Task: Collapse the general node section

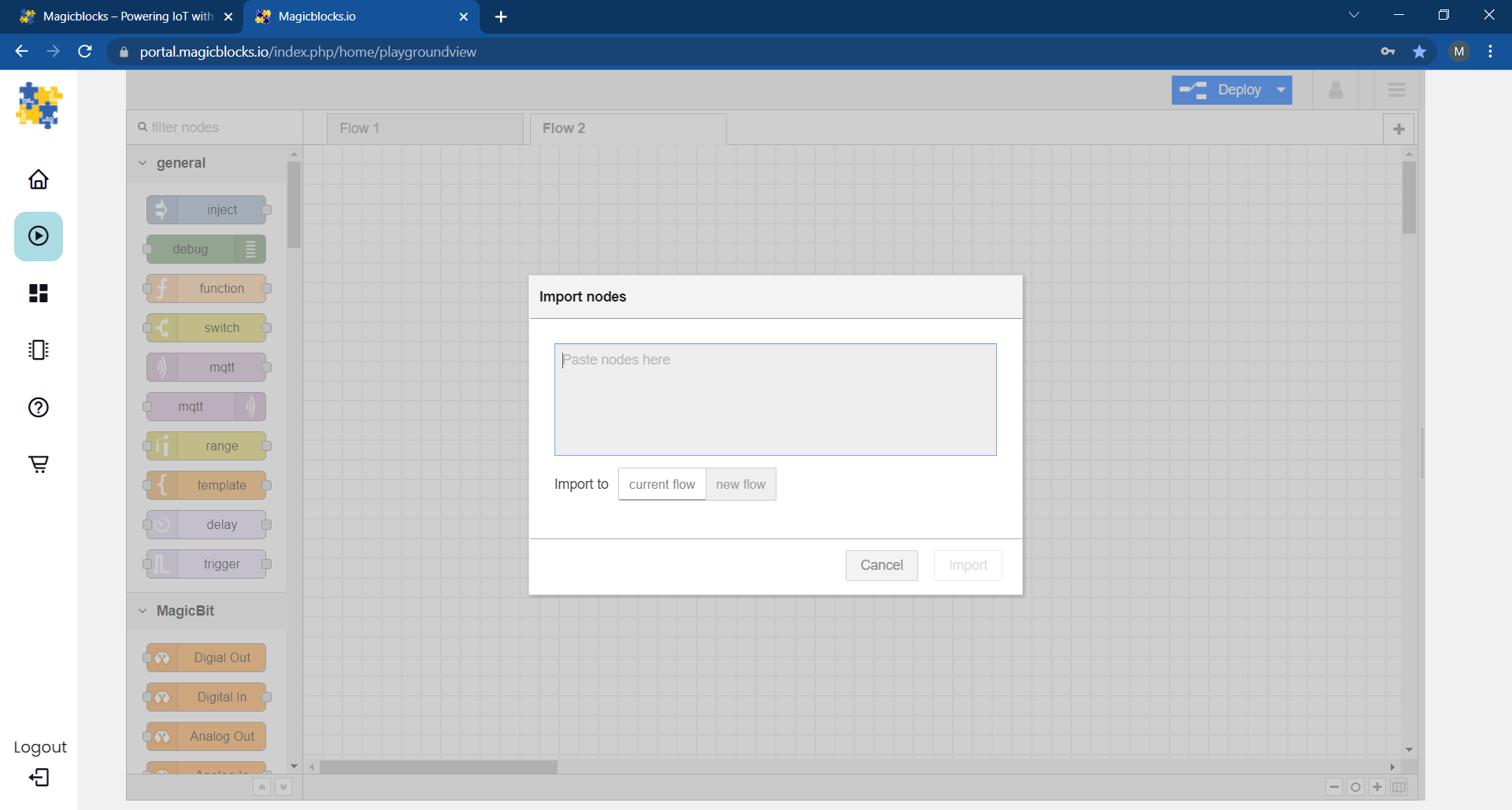Action: click(x=142, y=163)
